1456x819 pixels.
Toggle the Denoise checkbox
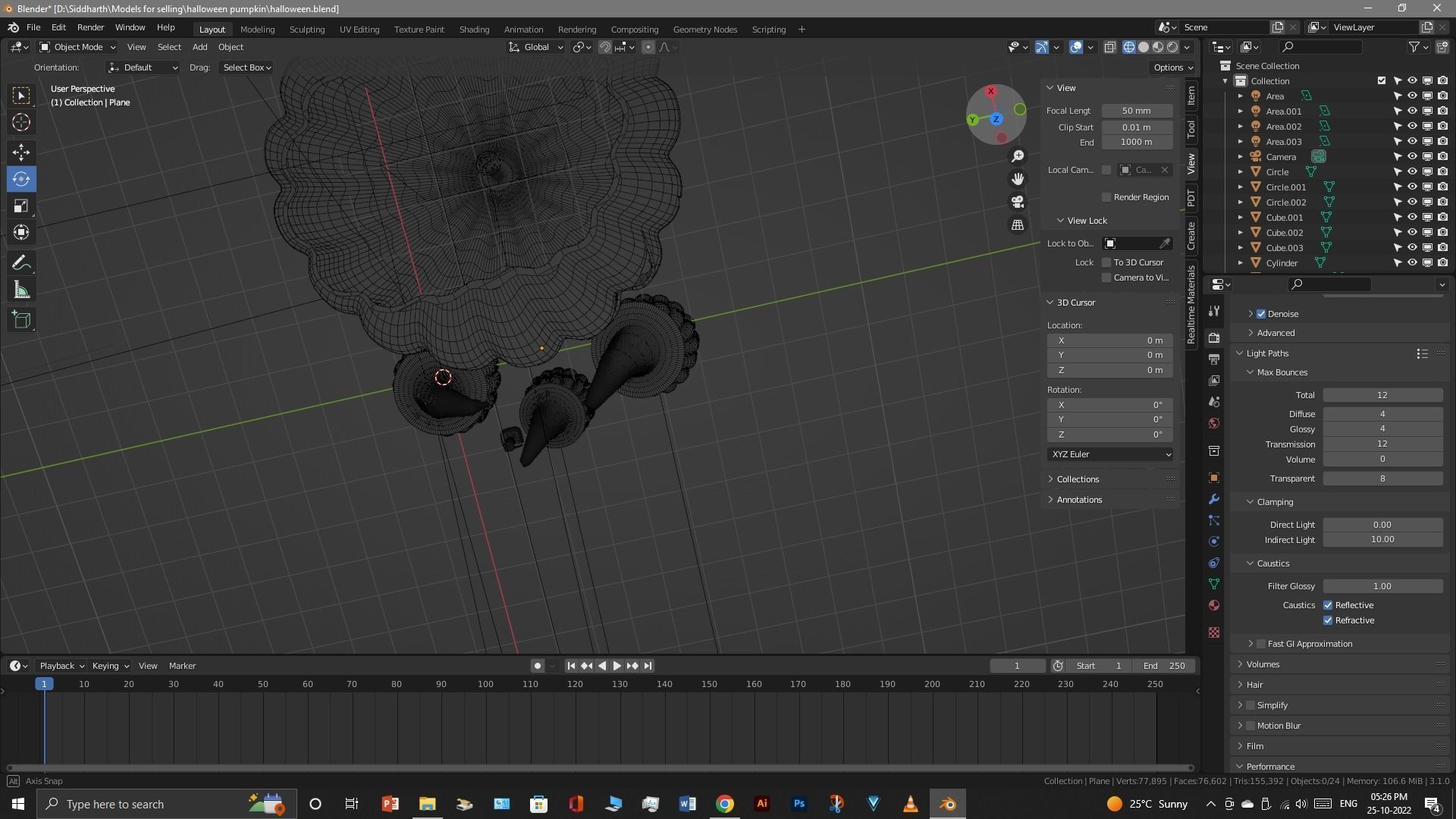click(1261, 314)
